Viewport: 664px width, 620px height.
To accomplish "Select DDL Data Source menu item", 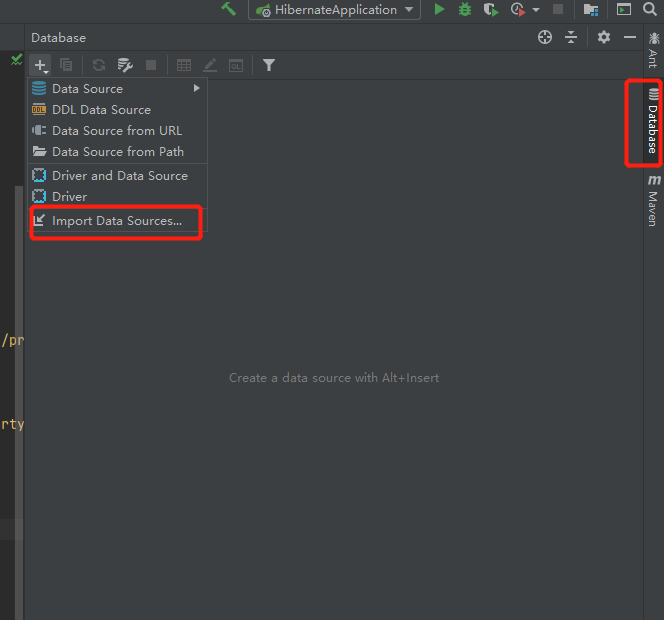I will click(x=101, y=110).
